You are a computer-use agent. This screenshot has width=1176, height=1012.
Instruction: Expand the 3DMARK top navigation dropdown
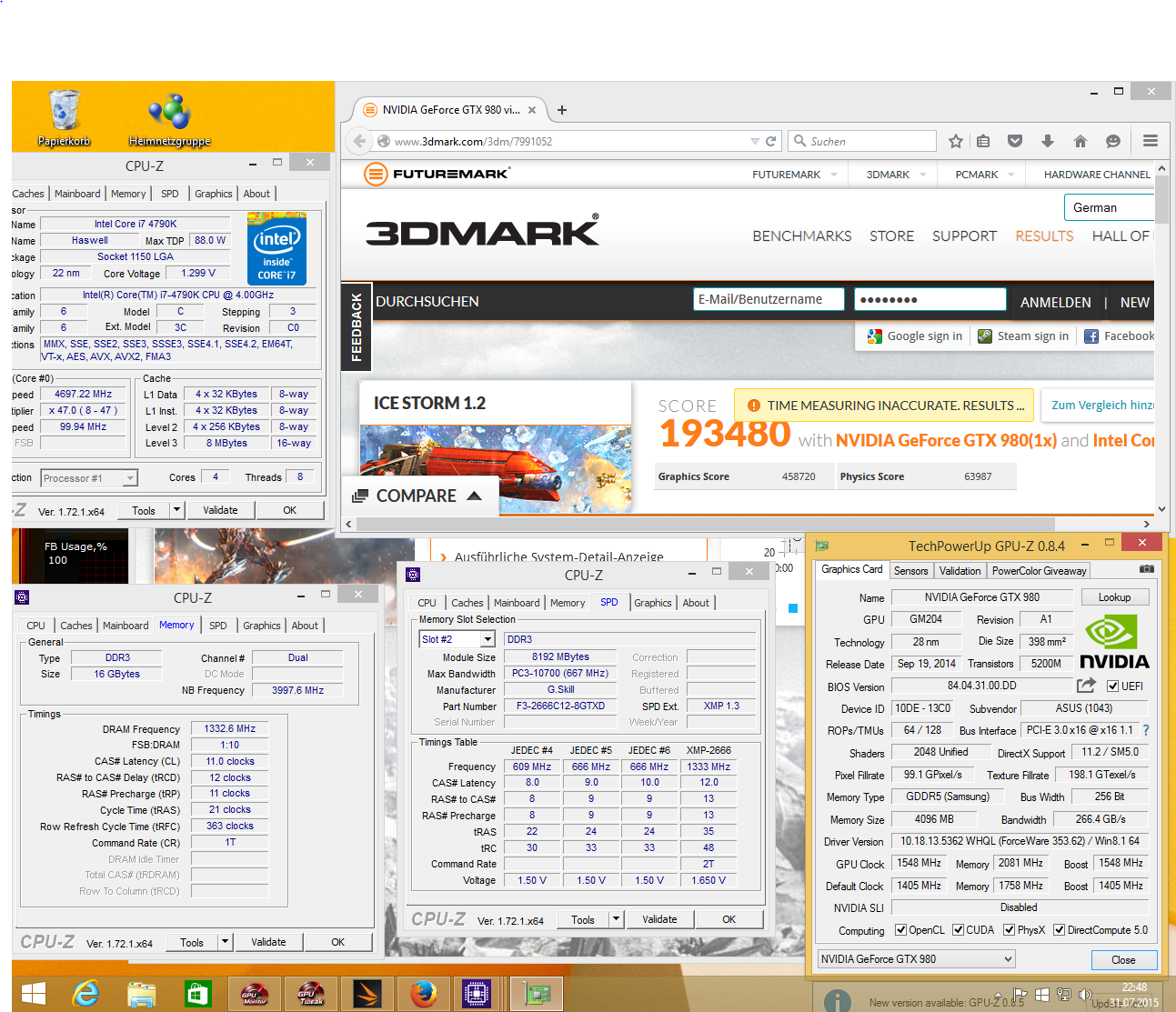[x=922, y=175]
